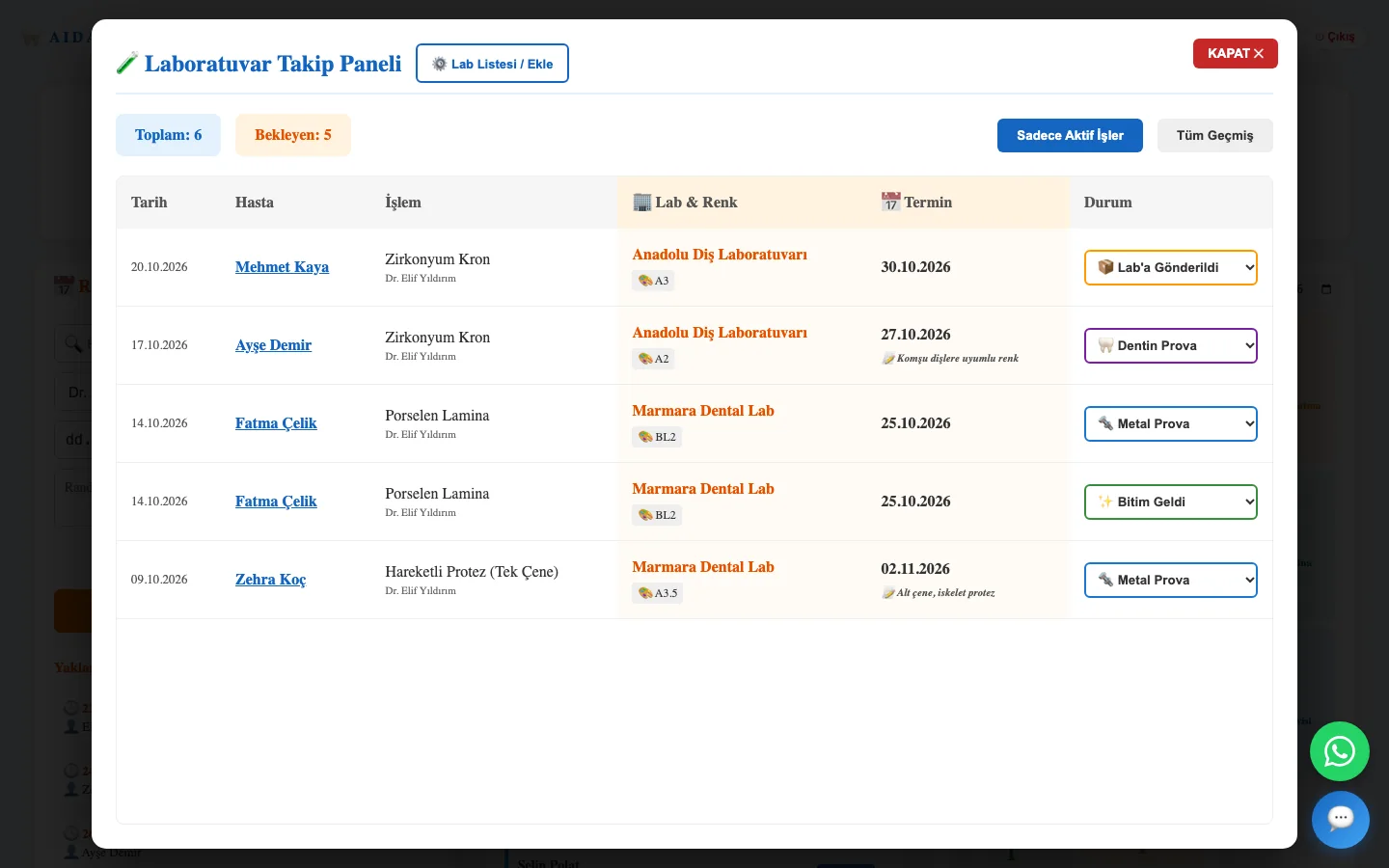Screen dimensions: 1389x868
Task: Click the calendar icon in the Termin header
Action: click(x=890, y=203)
